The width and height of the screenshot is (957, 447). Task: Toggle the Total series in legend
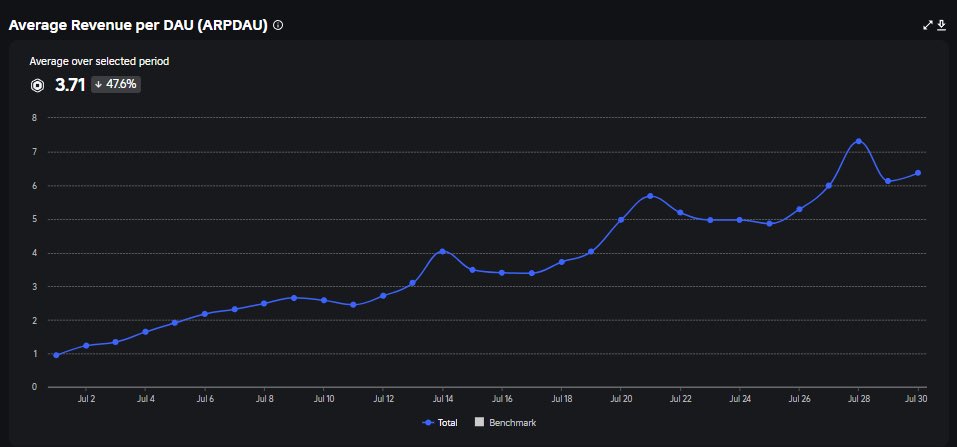[439, 423]
